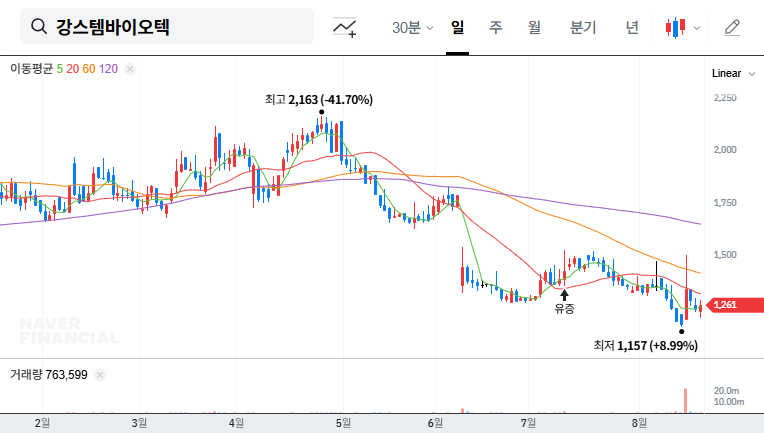
Task: Remove the 거래량 volume indicator
Action: [x=101, y=375]
